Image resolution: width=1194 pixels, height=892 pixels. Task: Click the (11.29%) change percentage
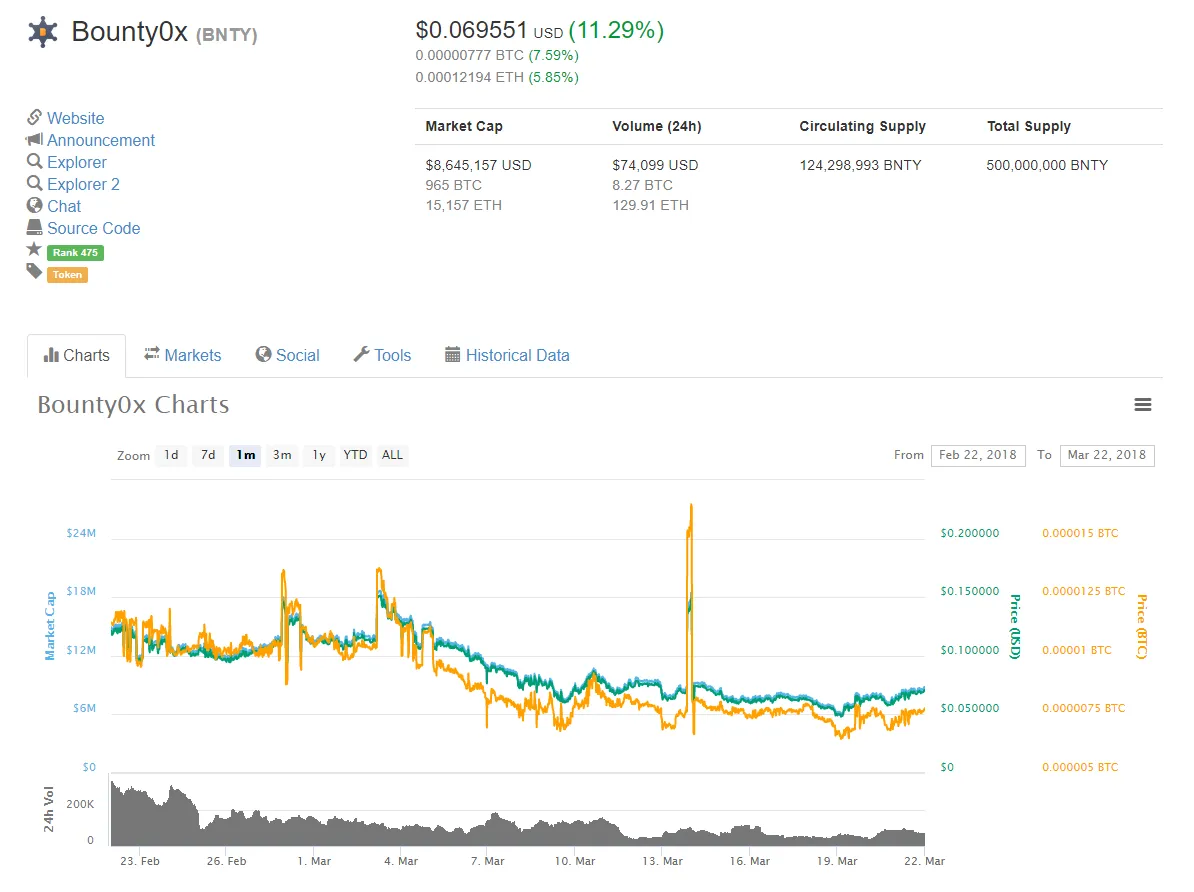pyautogui.click(x=616, y=30)
